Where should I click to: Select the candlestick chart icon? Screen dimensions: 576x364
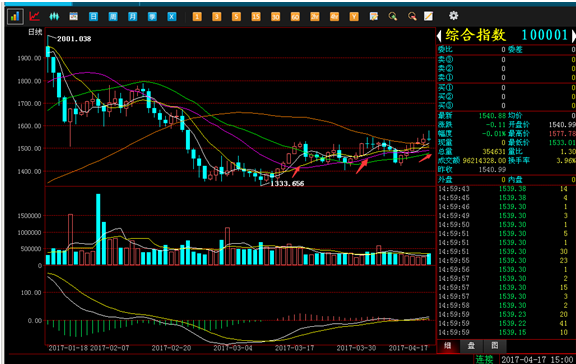click(x=15, y=17)
